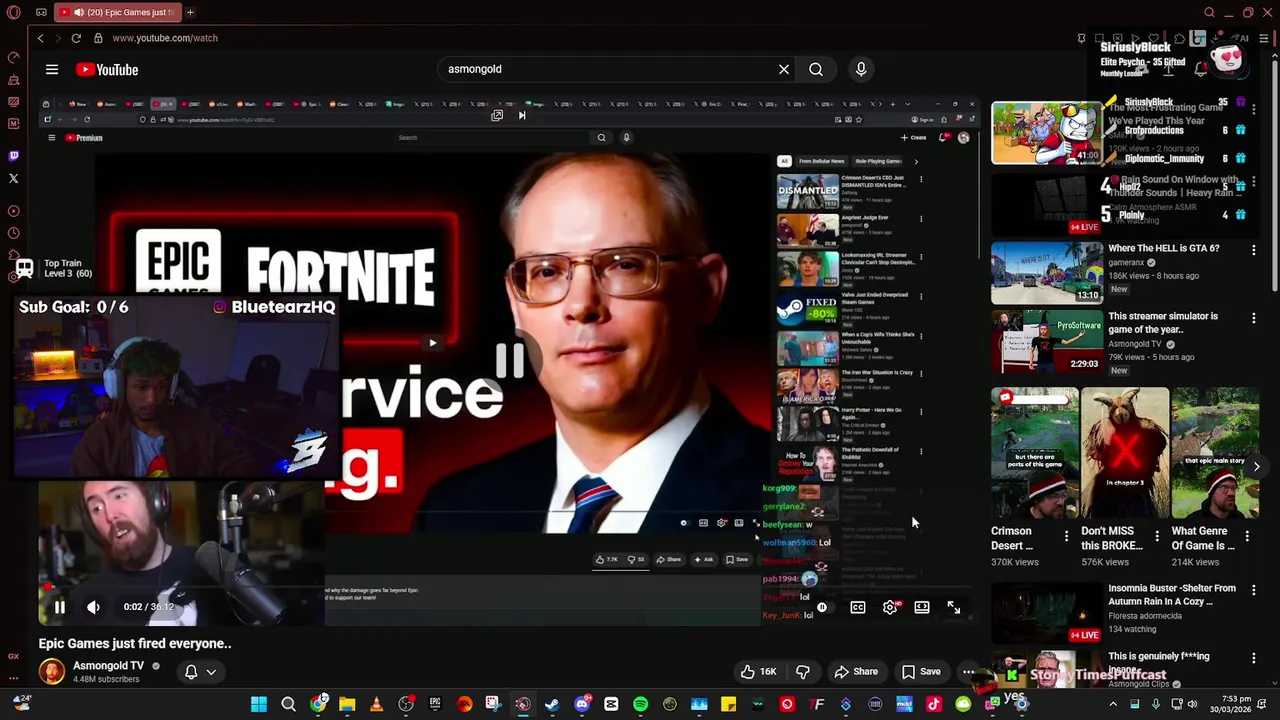Open the YouTube hamburger guide menu
The image size is (1280, 720).
pyautogui.click(x=52, y=69)
